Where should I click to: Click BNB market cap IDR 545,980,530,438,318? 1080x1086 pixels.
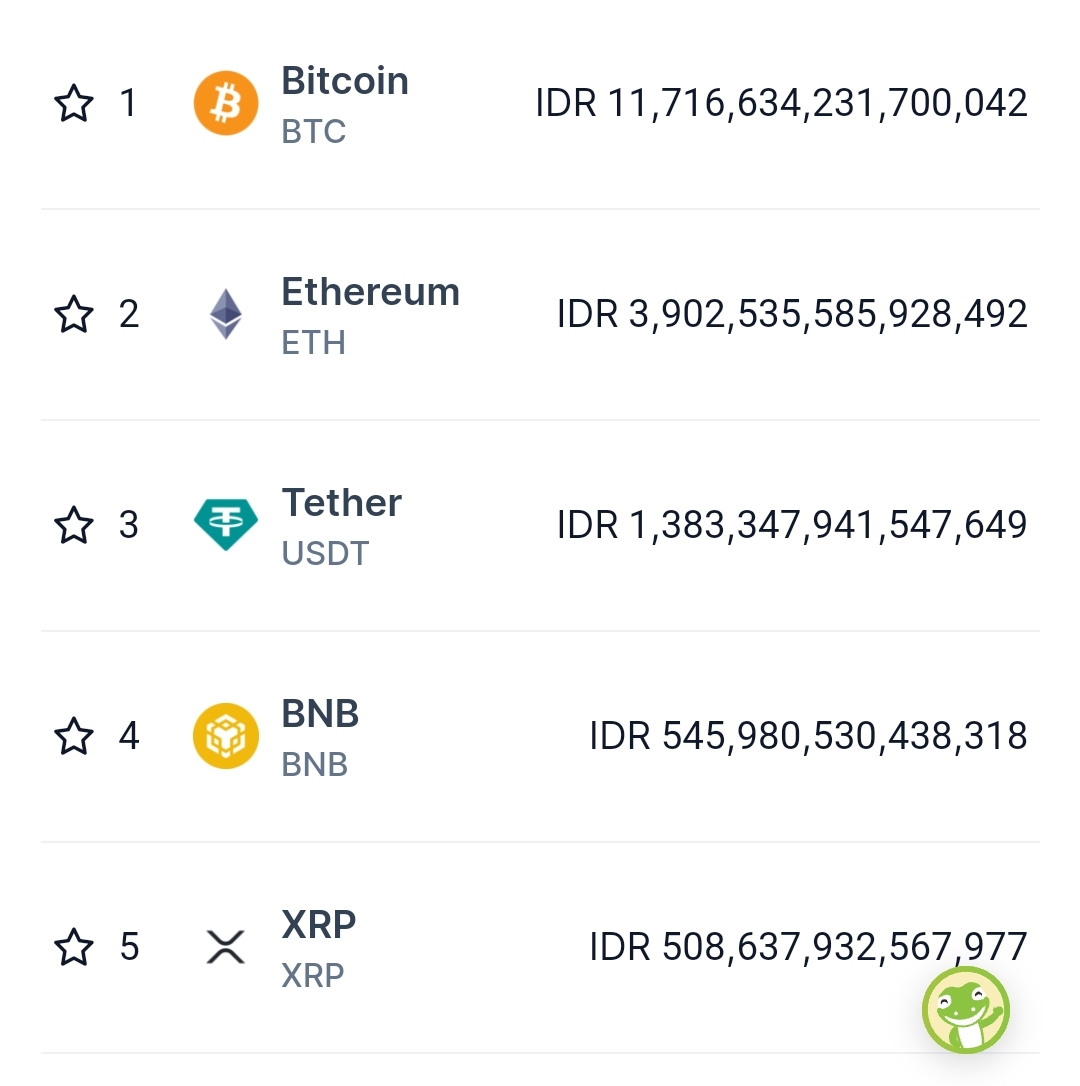pos(808,737)
